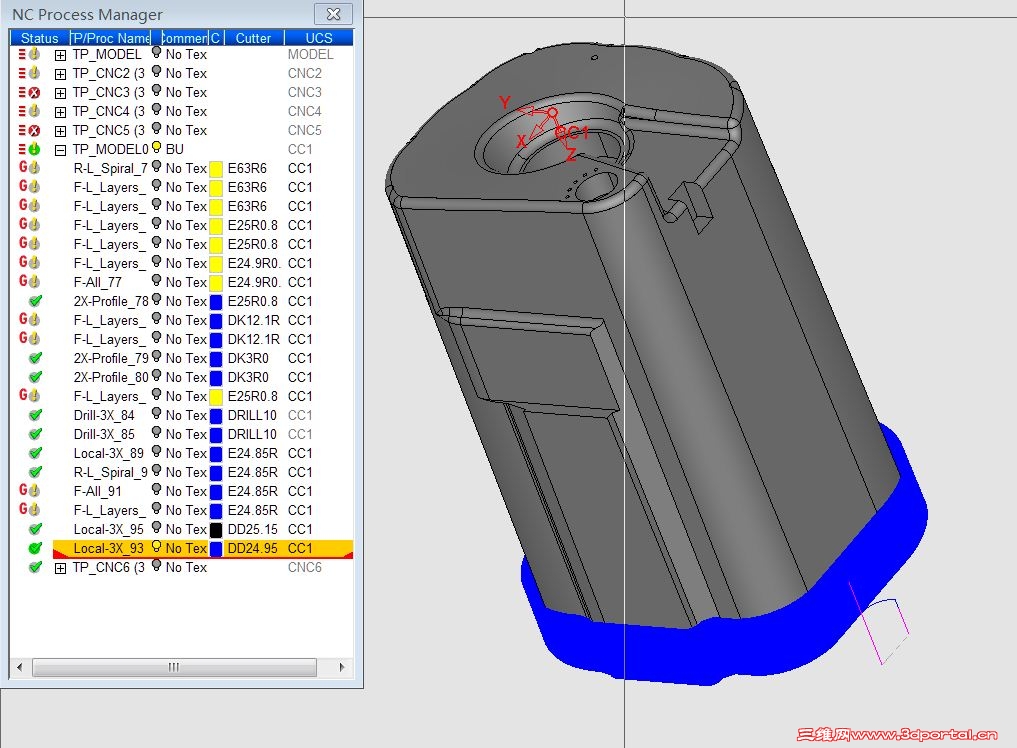1017x748 pixels.
Task: Expand the TP_CNC2 toolpath folder
Action: pos(60,74)
